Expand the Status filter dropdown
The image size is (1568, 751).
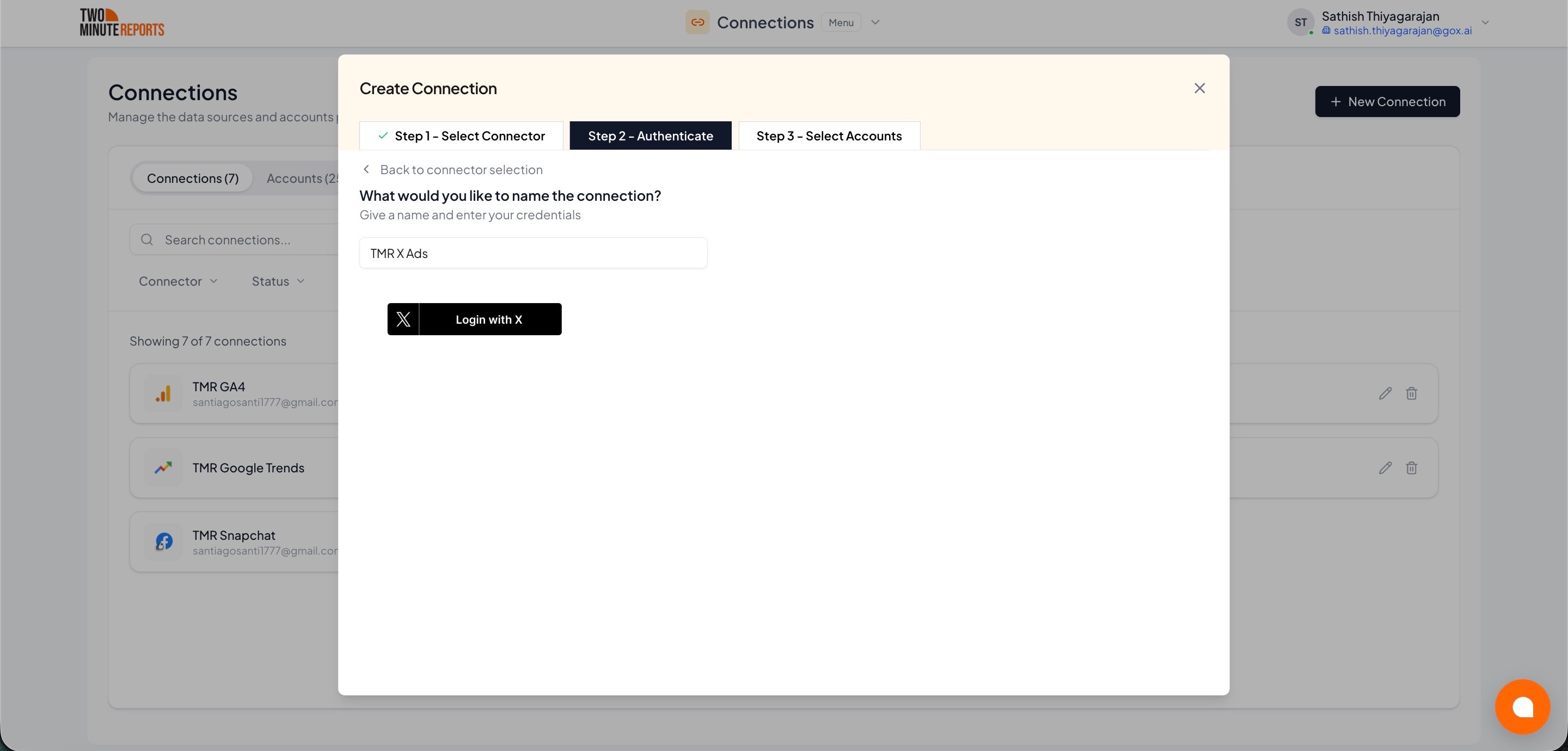coord(278,281)
